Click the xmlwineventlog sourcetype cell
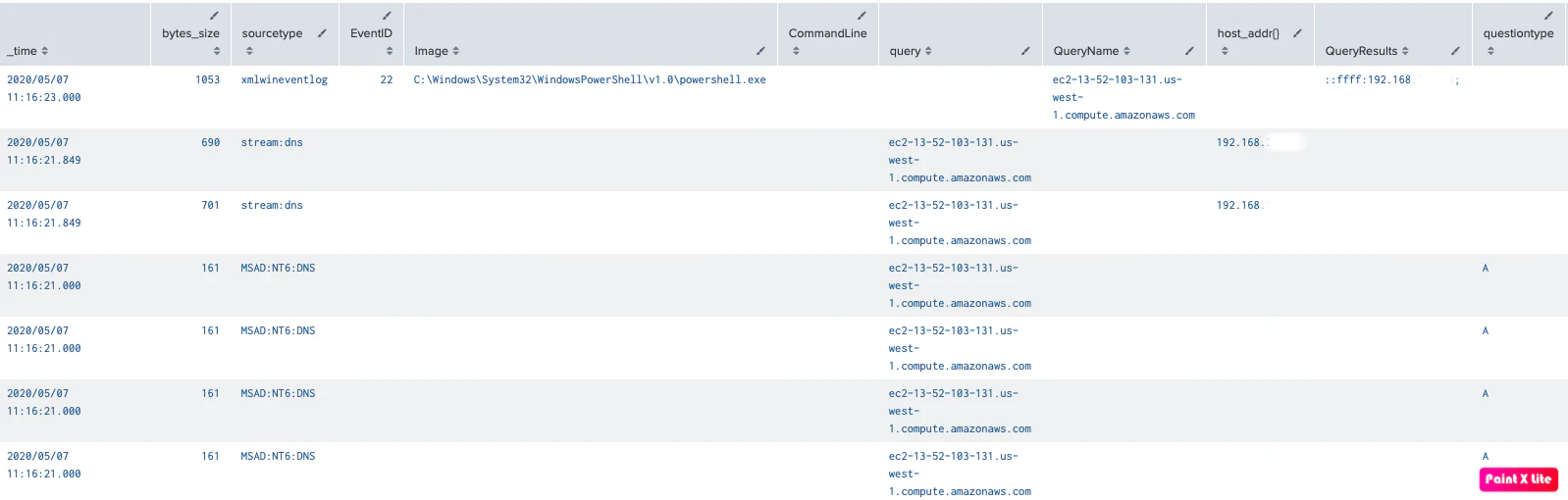The height and width of the screenshot is (500, 1568). [285, 80]
